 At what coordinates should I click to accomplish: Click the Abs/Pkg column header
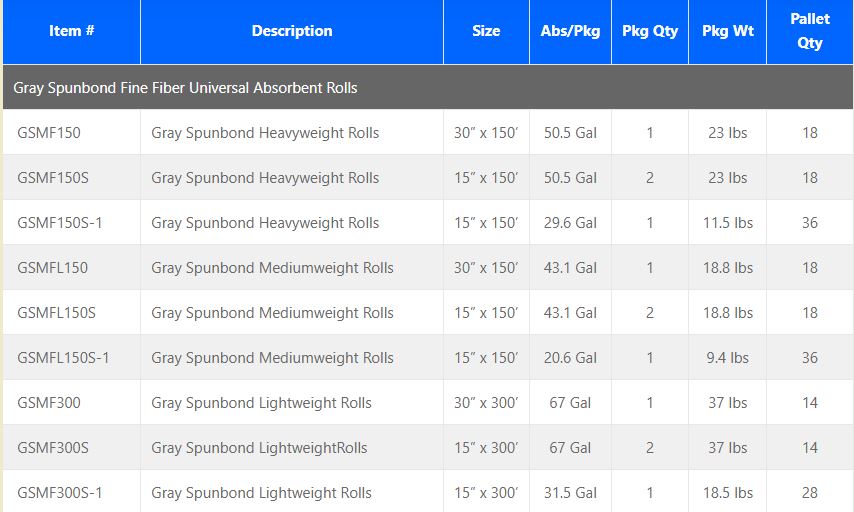[x=570, y=31]
